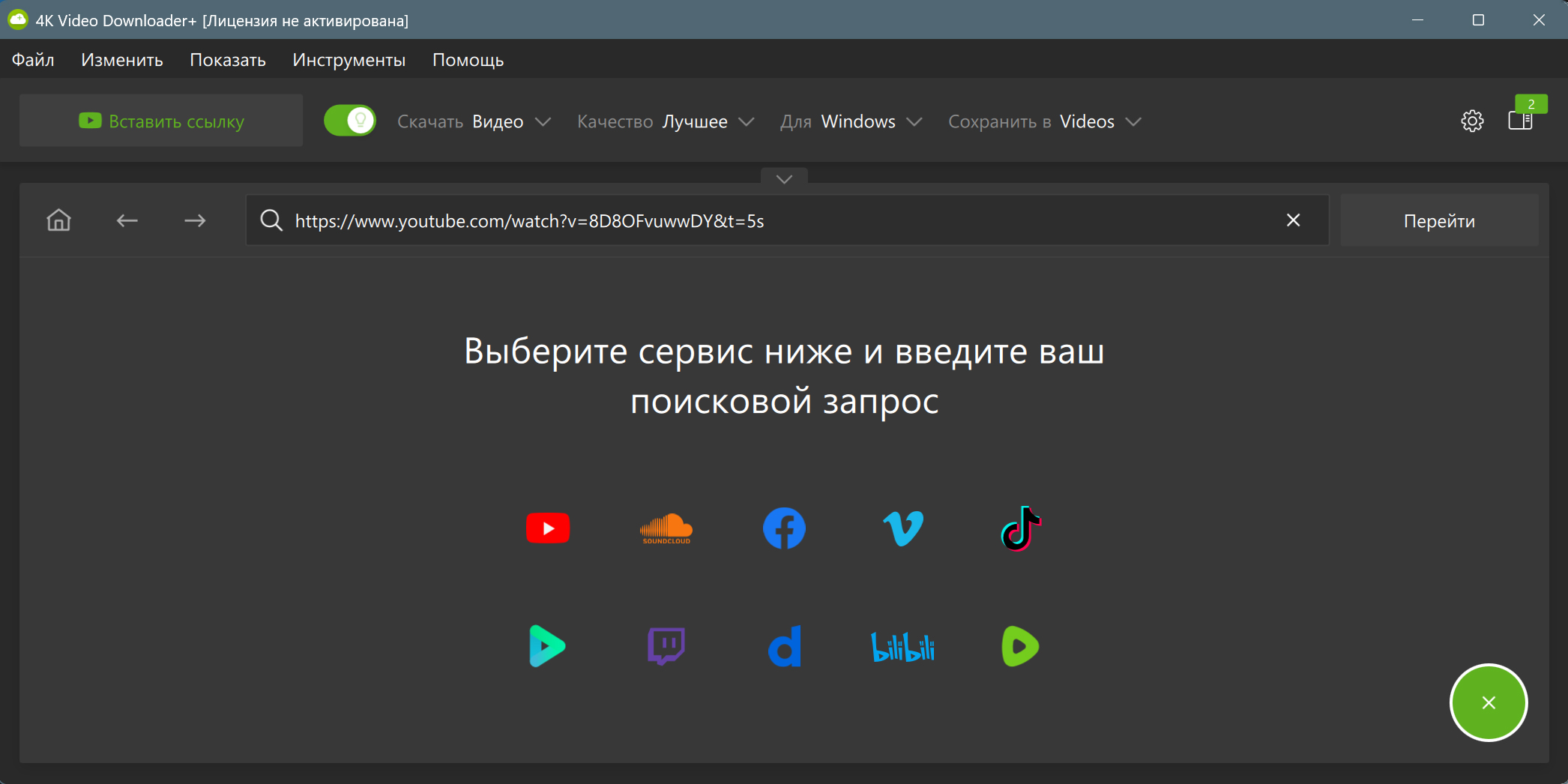Open the Bilibili service icon
Viewport: 1568px width, 784px height.
(902, 647)
